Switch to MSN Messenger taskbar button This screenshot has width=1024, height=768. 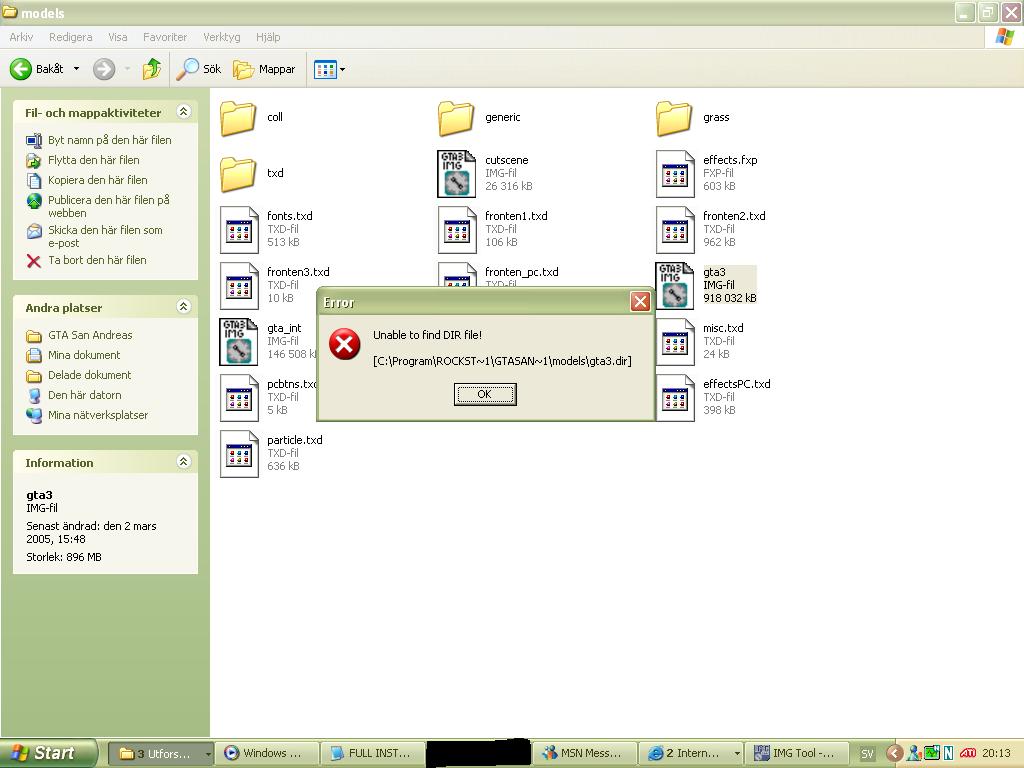point(583,753)
